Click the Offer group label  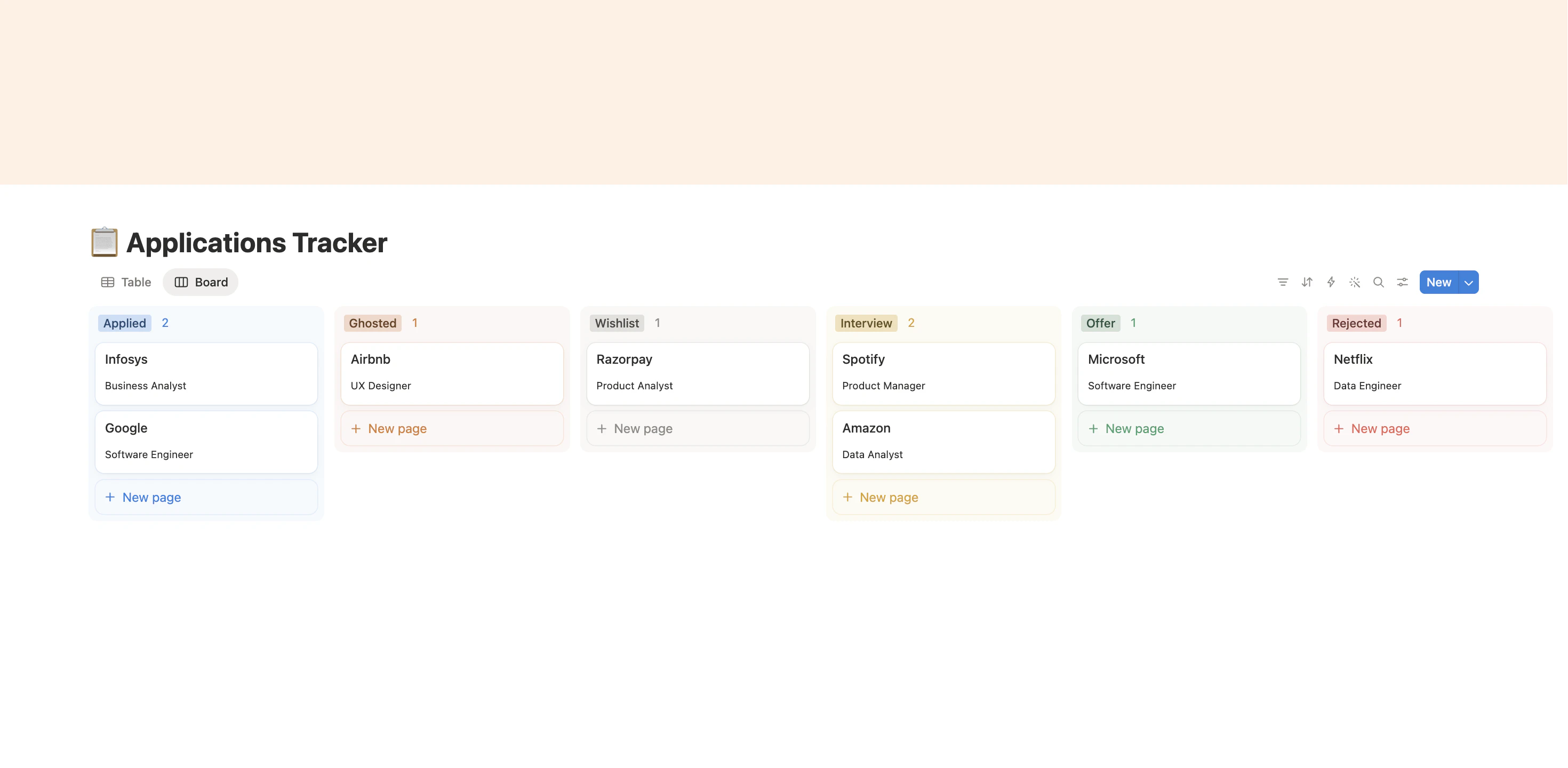pyautogui.click(x=1100, y=323)
